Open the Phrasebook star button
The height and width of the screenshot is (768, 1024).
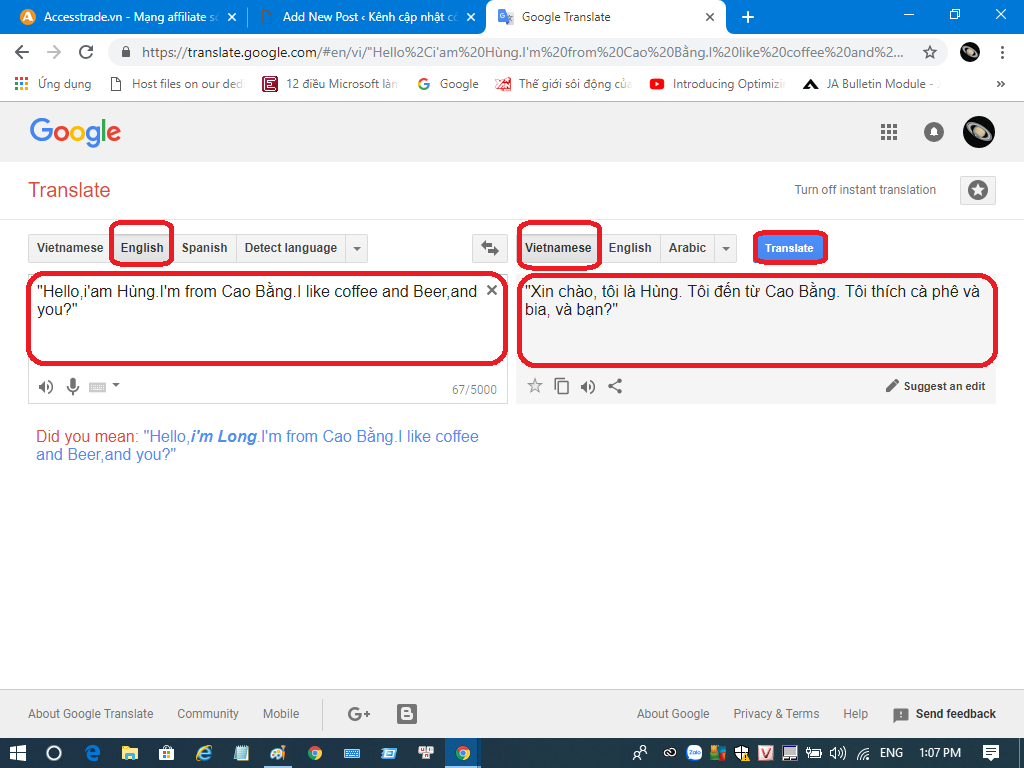point(977,190)
